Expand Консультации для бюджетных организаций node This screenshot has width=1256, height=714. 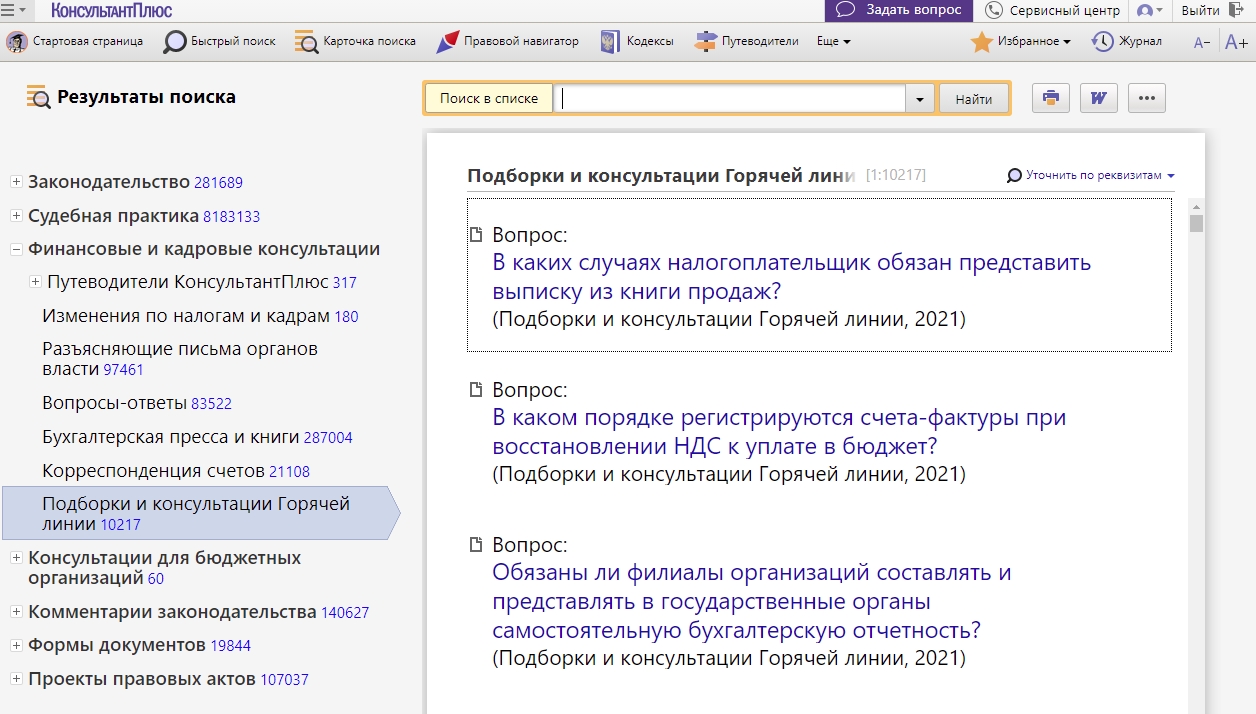pyautogui.click(x=16, y=557)
